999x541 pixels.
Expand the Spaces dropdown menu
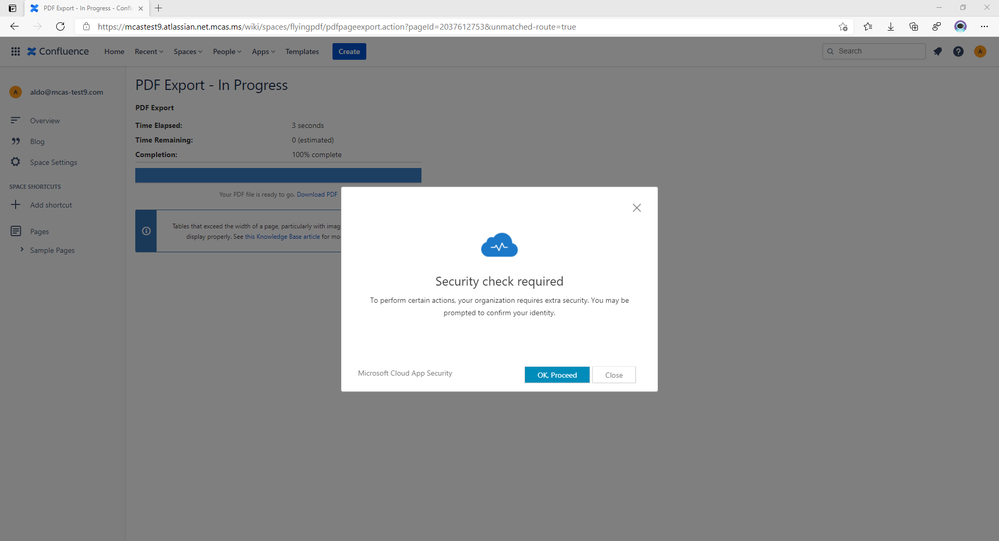(x=188, y=52)
